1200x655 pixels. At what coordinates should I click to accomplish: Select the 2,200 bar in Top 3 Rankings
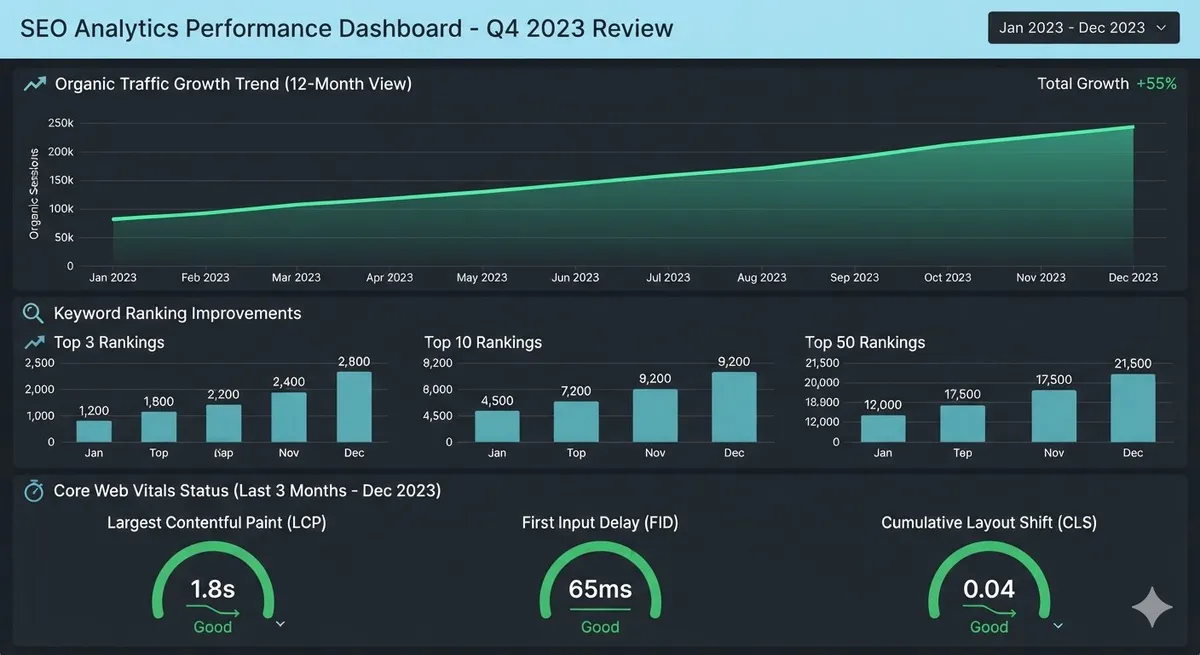pos(224,423)
